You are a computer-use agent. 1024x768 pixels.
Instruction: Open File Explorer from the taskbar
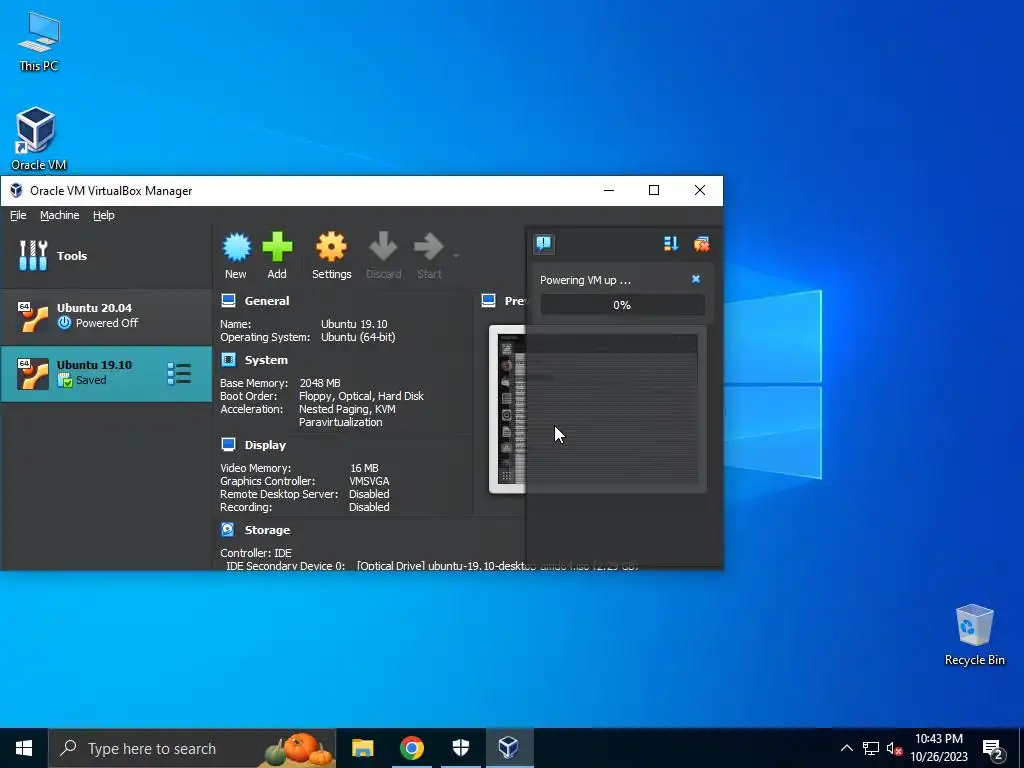(x=362, y=748)
